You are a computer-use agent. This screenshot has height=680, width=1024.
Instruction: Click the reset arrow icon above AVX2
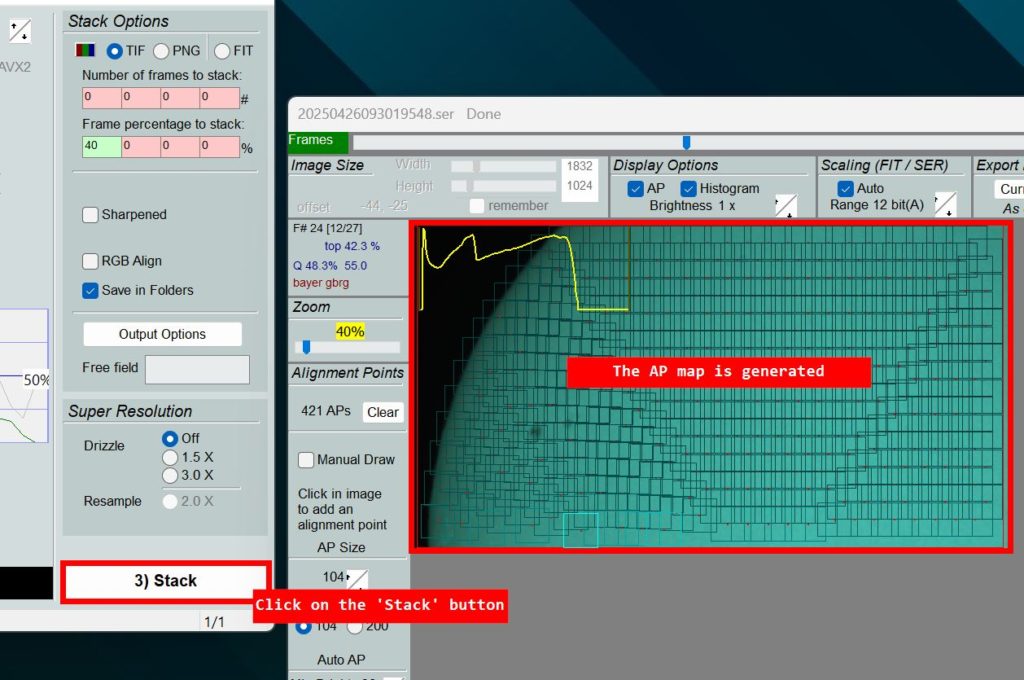pos(20,30)
